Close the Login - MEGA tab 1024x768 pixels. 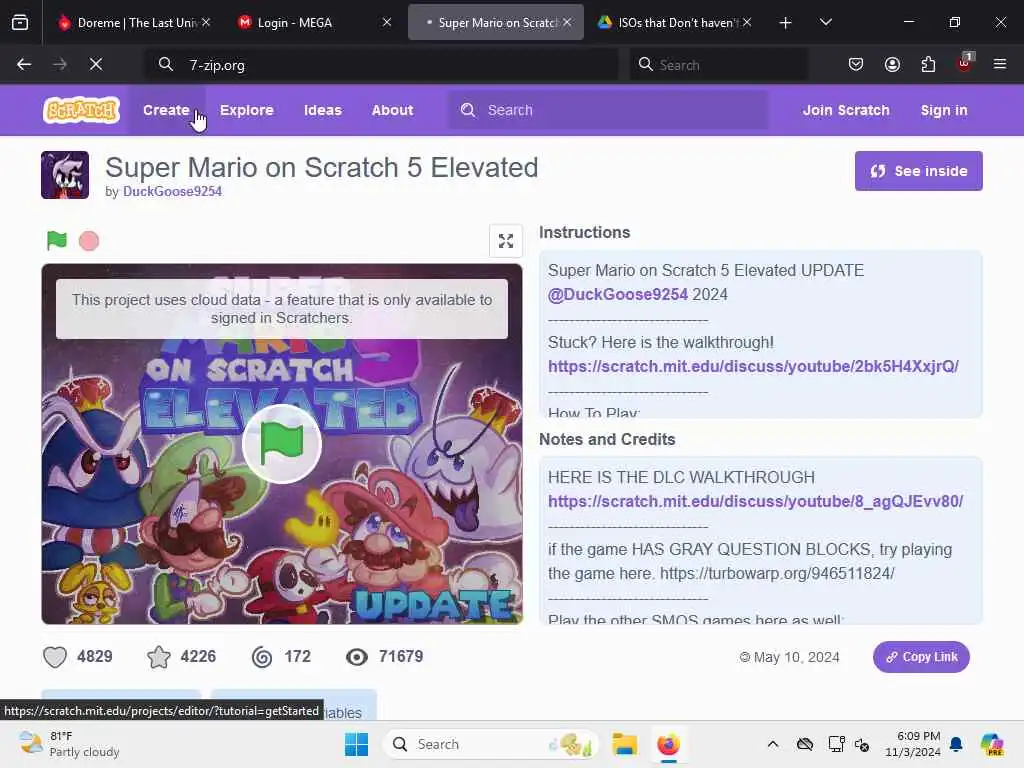387,22
